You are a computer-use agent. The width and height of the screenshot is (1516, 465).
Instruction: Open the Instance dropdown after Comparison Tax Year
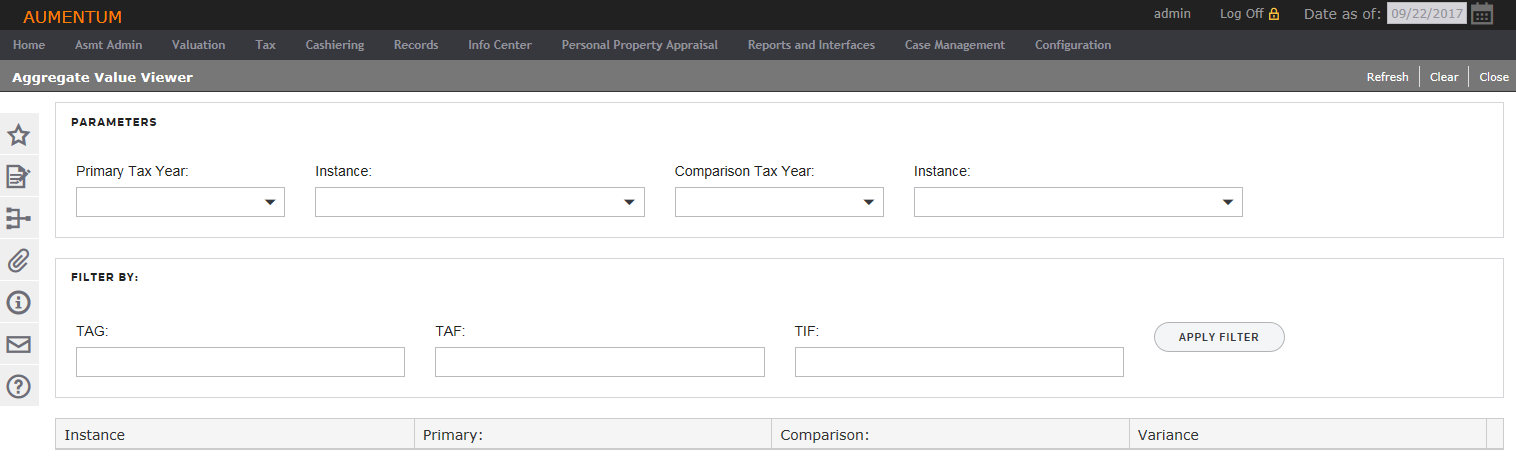[x=1078, y=202]
